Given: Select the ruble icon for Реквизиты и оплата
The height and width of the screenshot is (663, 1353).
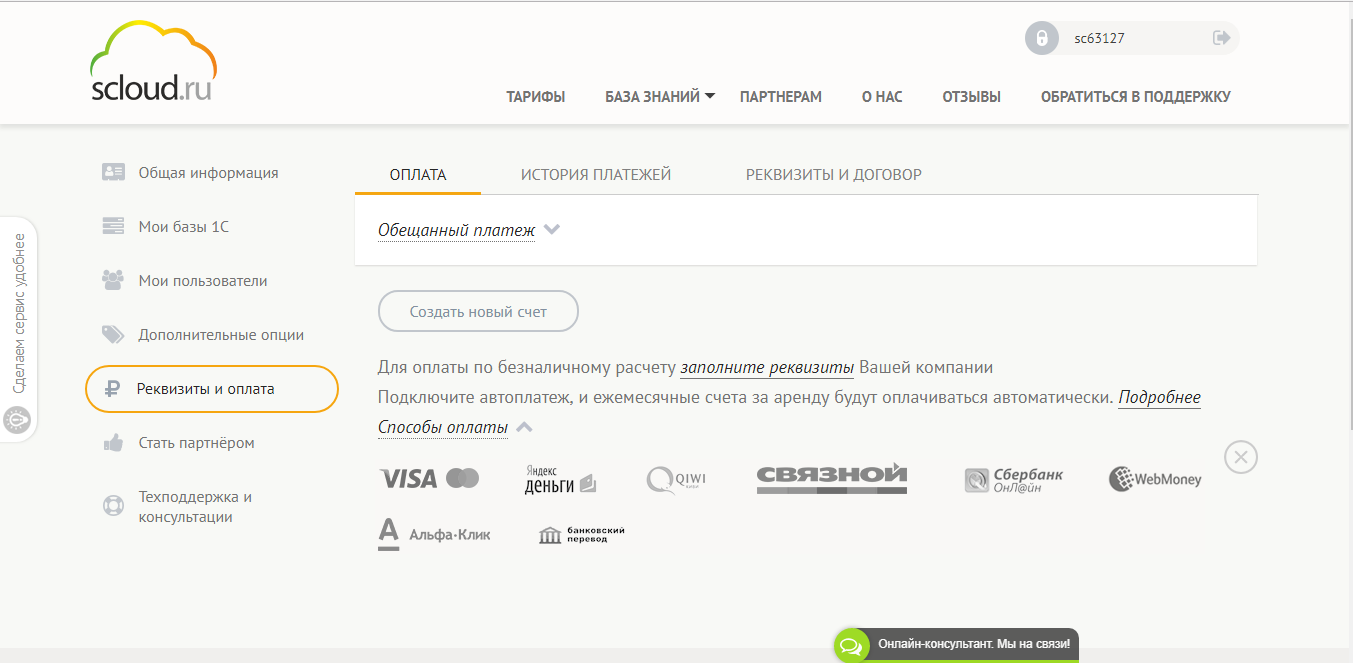Looking at the screenshot, I should click(113, 388).
